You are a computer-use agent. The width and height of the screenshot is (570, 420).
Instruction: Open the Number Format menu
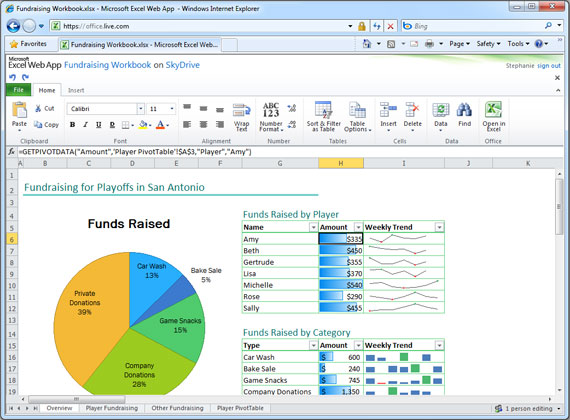click(x=271, y=117)
